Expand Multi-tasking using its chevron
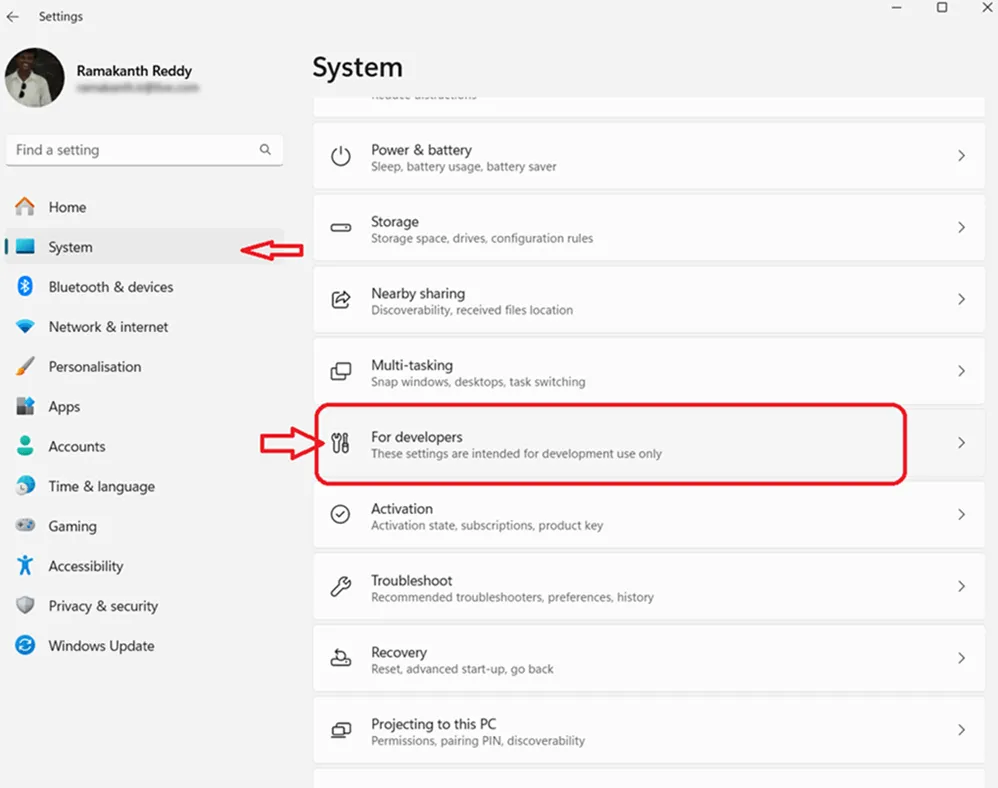Image resolution: width=998 pixels, height=788 pixels. click(961, 371)
